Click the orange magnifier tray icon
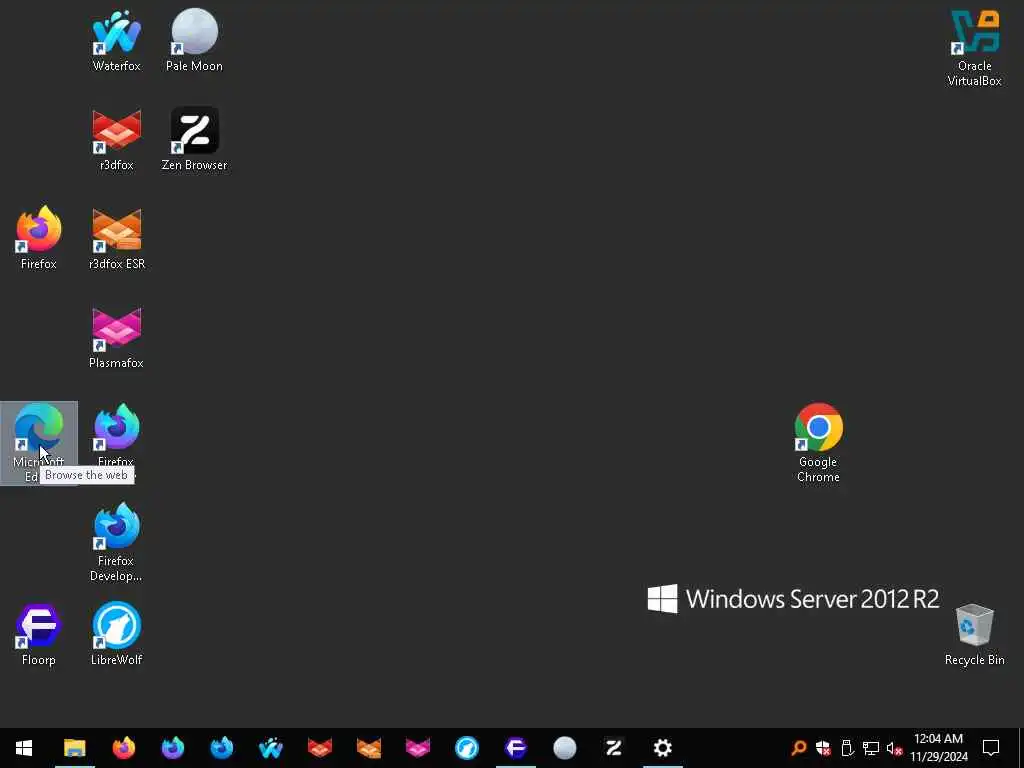 798,748
